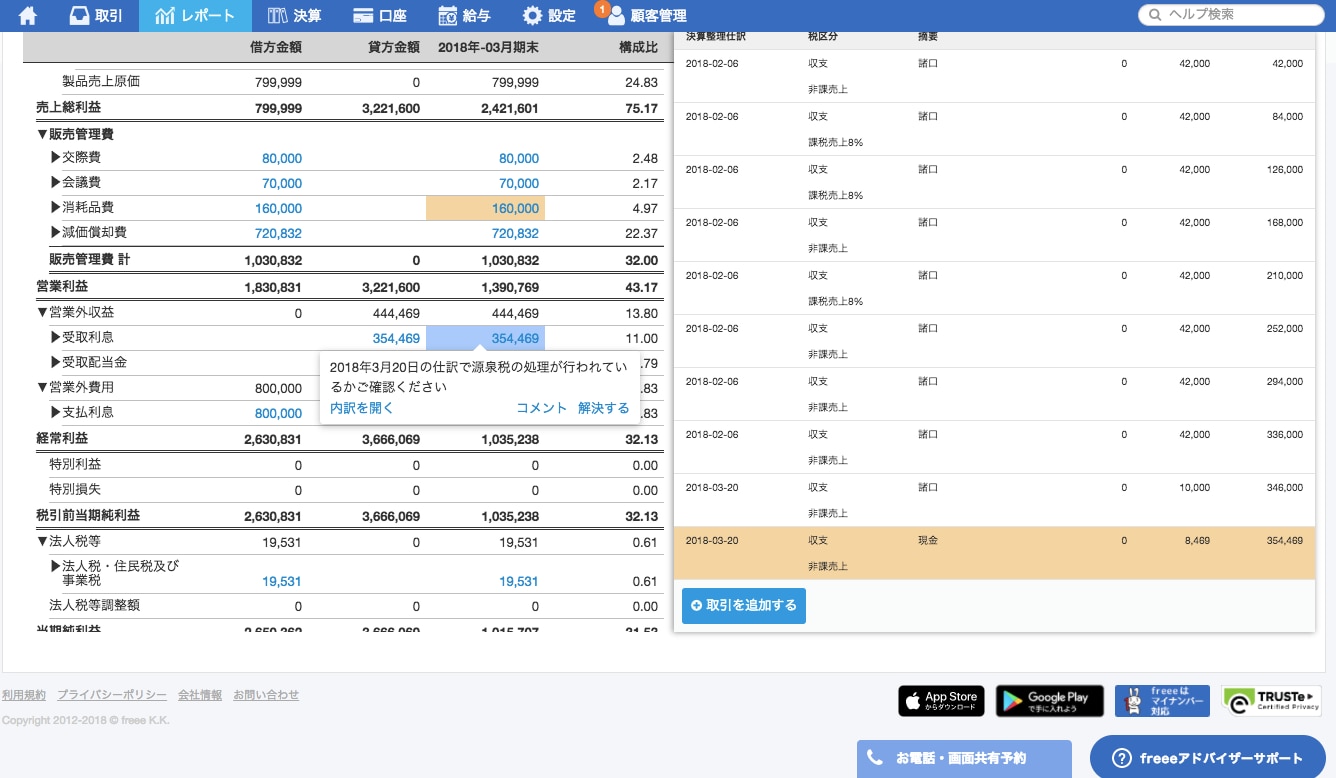Screen dimensions: 1336x778
Task: Open お問い合わせ footer link
Action: [266, 695]
